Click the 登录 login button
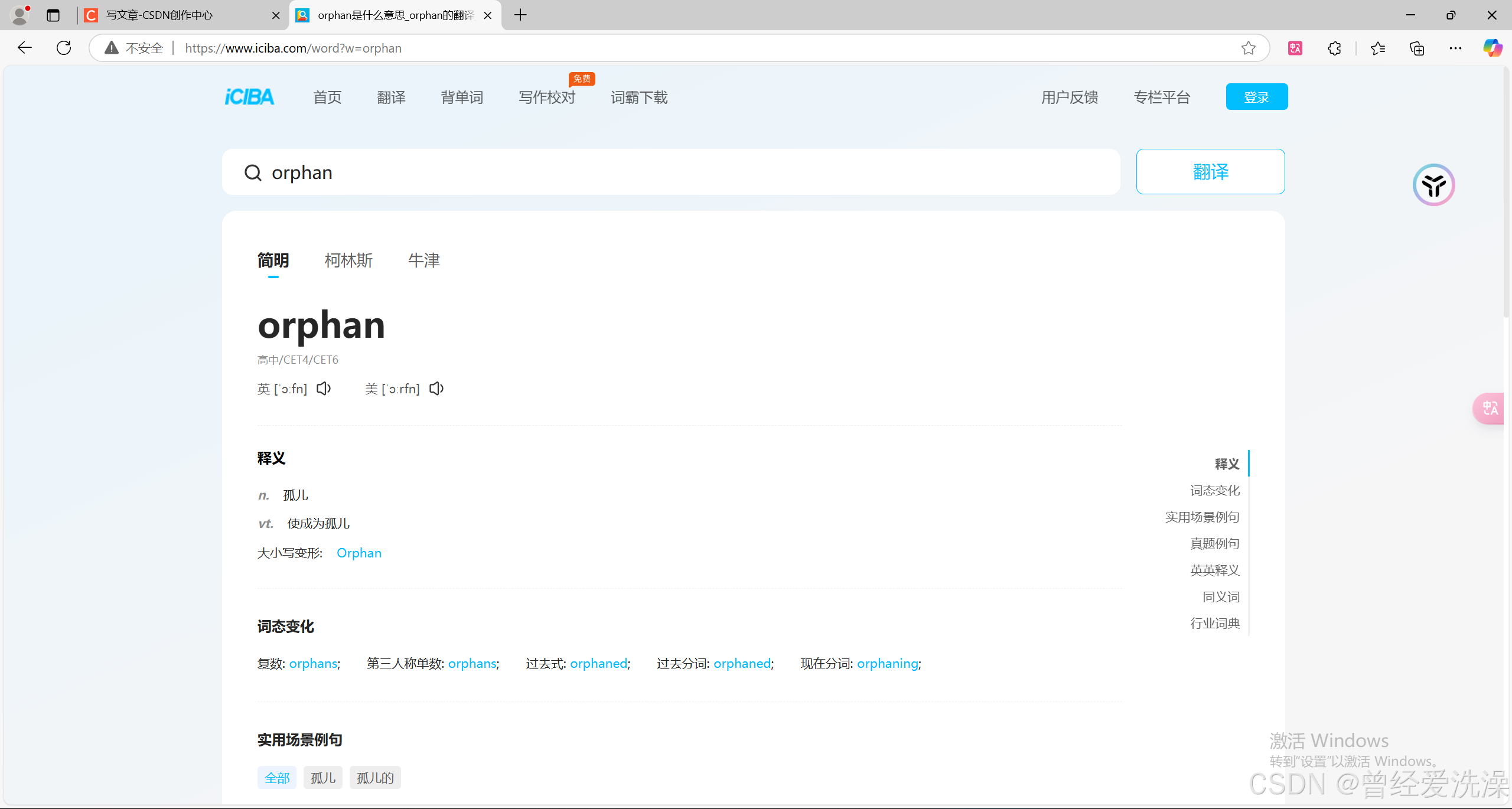The width and height of the screenshot is (1512, 809). click(1256, 97)
